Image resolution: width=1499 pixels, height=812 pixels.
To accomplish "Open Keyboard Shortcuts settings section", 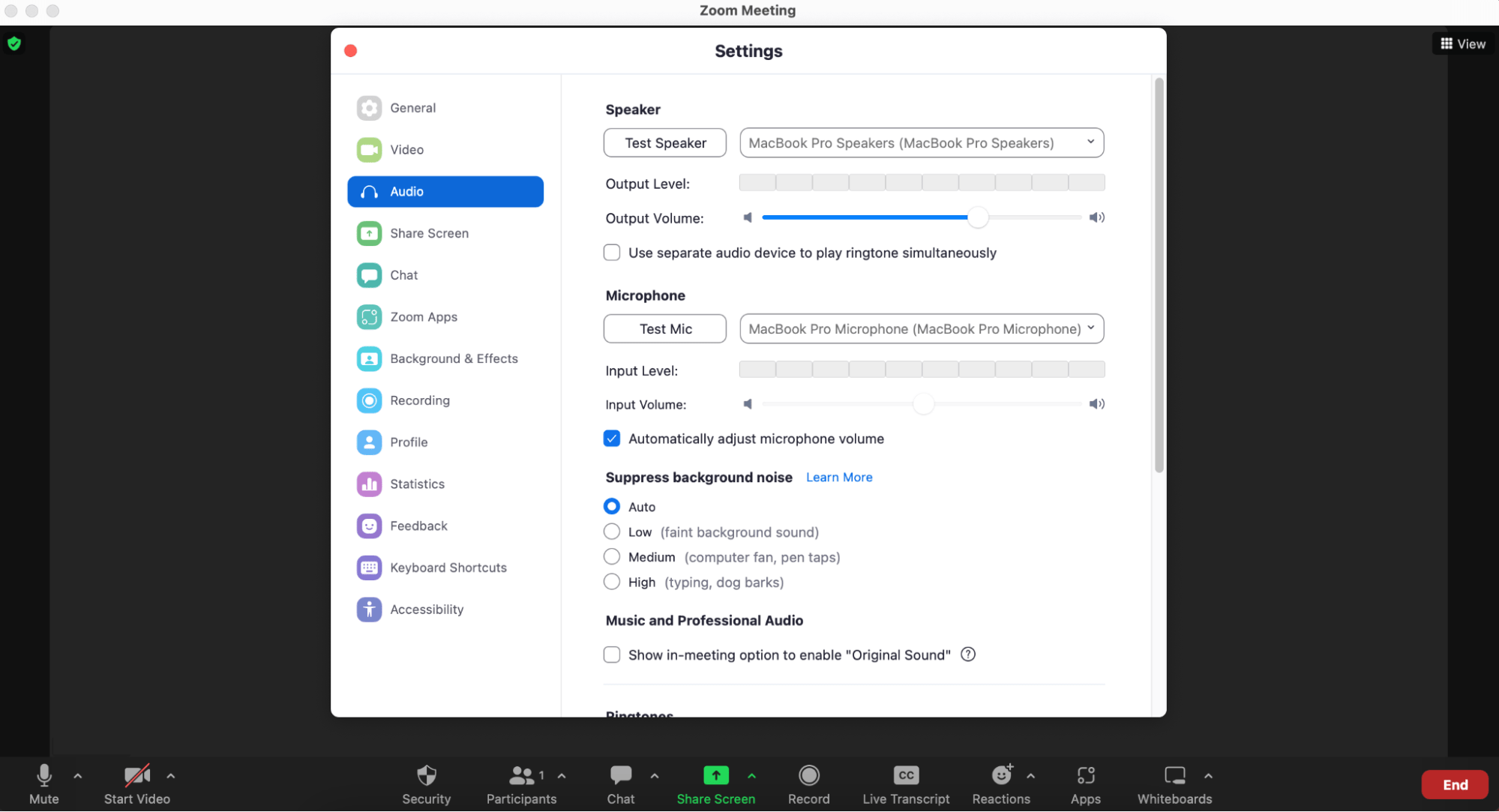I will pos(448,568).
